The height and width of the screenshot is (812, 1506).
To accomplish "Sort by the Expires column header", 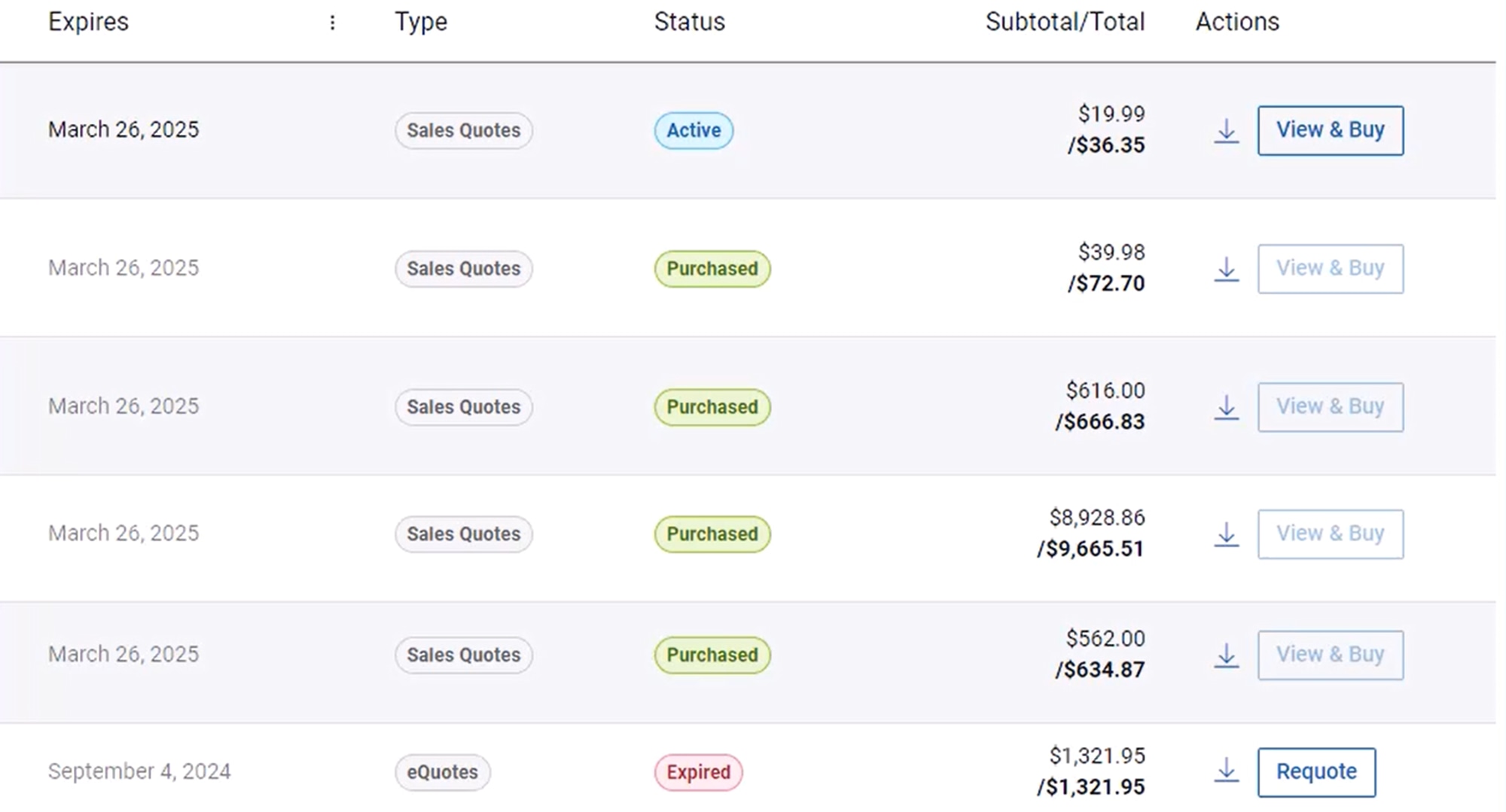I will (x=88, y=23).
